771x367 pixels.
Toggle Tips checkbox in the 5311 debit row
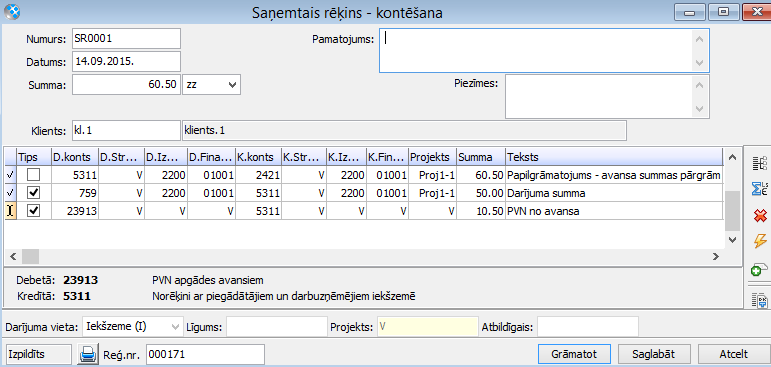[x=34, y=175]
